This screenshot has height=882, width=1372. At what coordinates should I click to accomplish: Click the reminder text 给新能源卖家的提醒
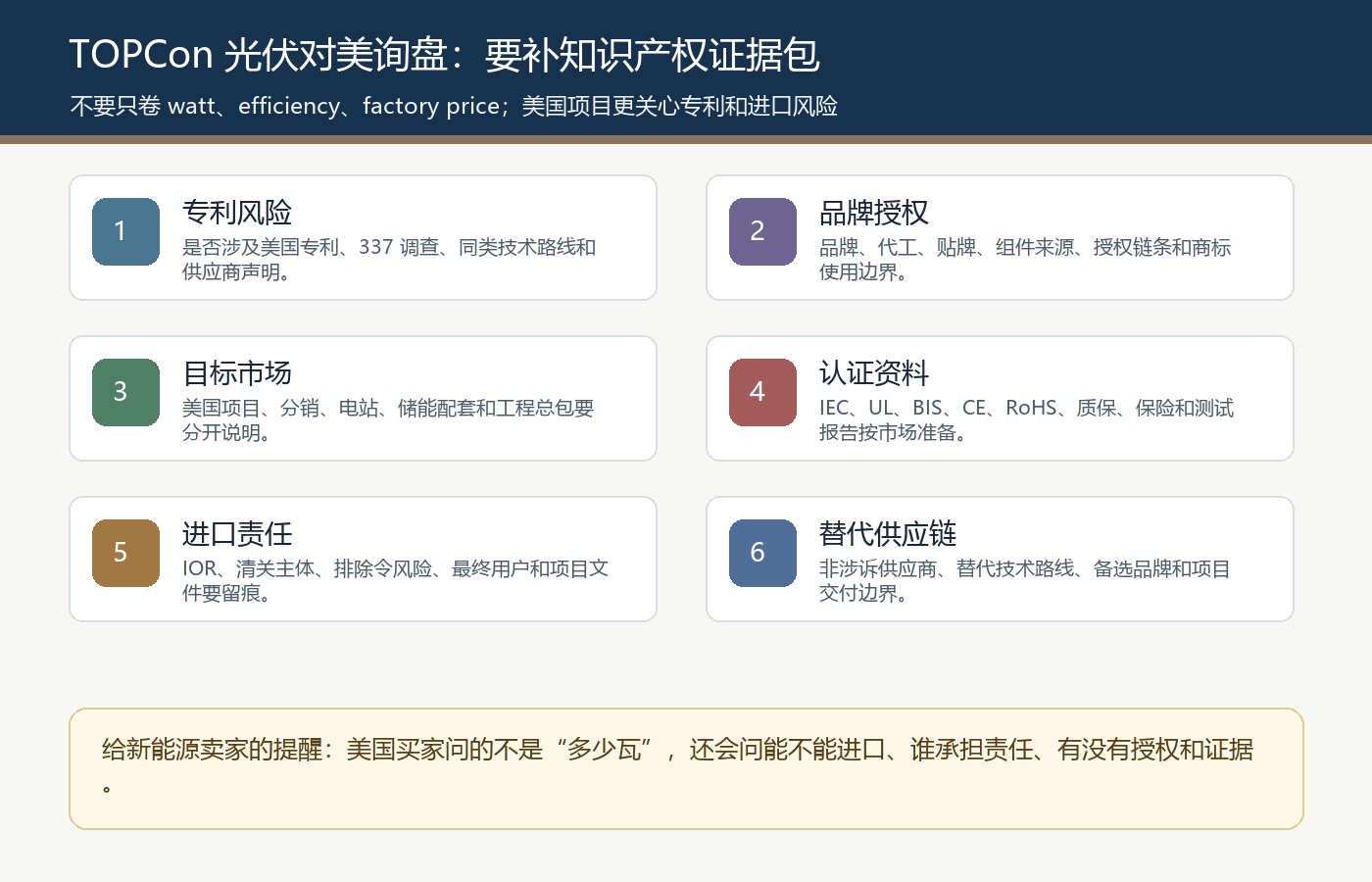point(678,766)
